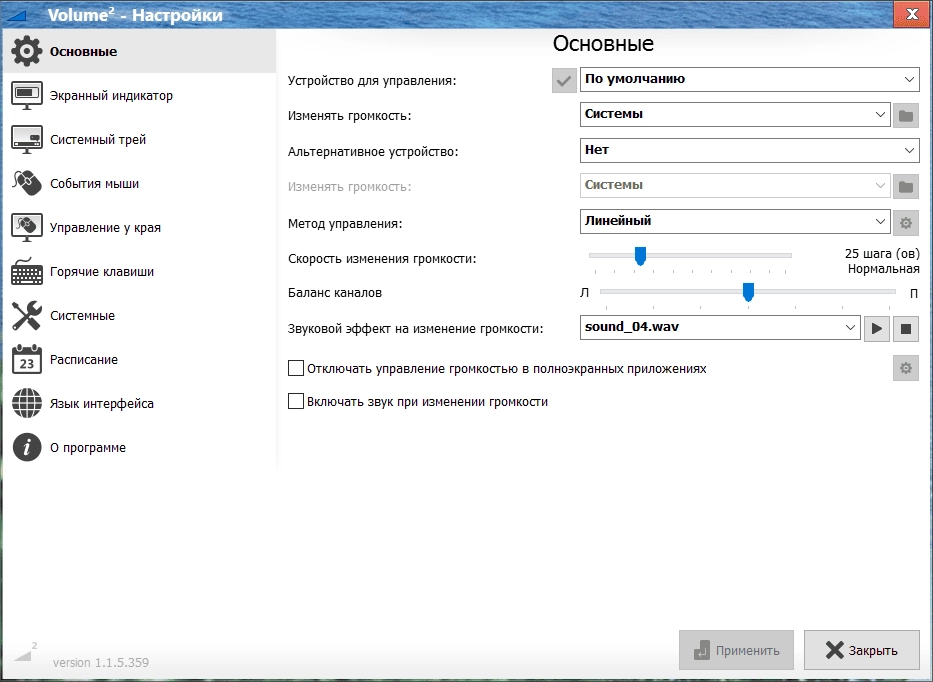Click the disabled folder icon by alternate Изменять громкость
The height and width of the screenshot is (682, 933).
point(906,187)
